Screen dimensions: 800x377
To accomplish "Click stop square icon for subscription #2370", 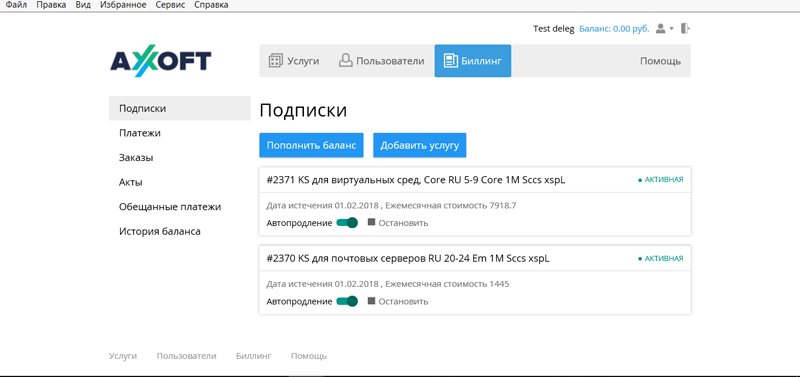I will click(371, 301).
